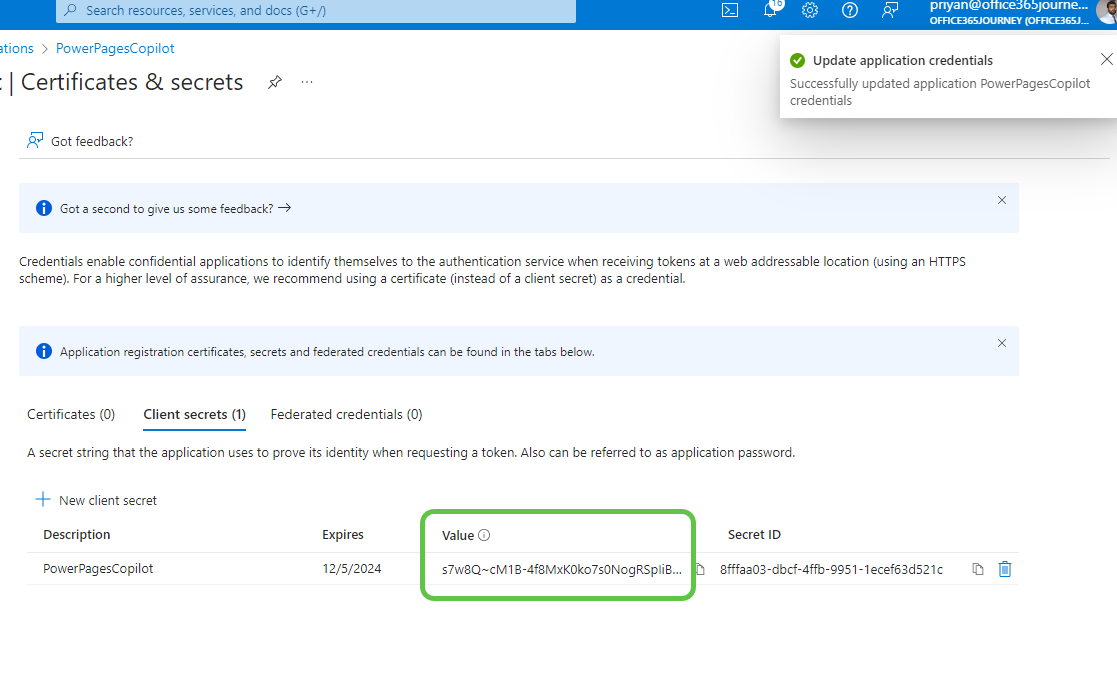
Task: Open the more options ellipsis menu
Action: pyautogui.click(x=307, y=82)
